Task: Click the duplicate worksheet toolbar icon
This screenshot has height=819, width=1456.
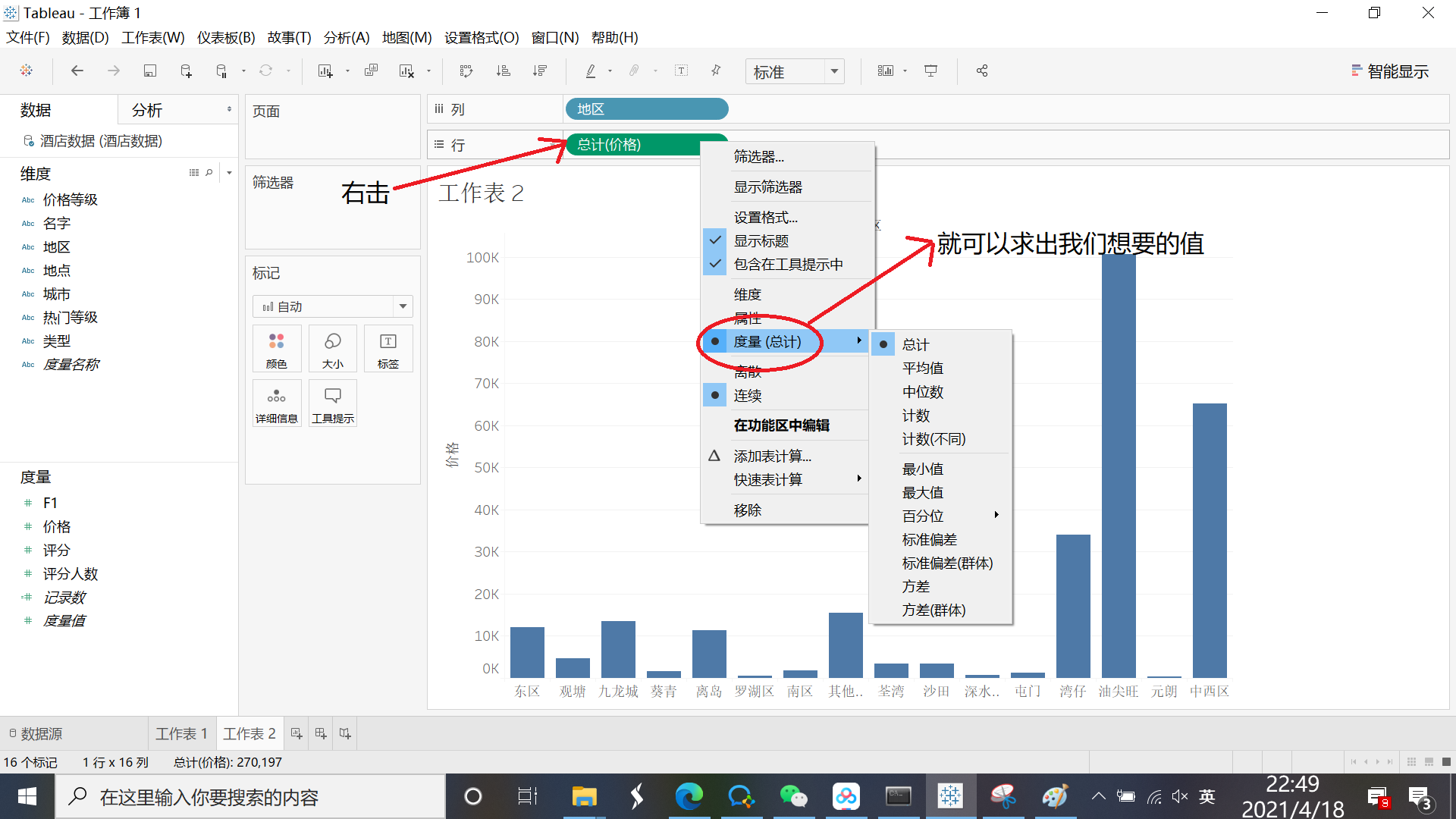Action: pos(371,71)
